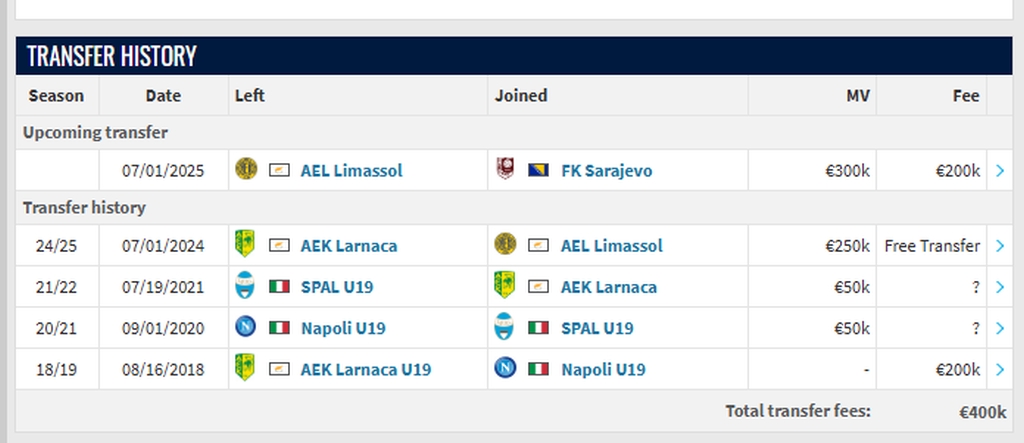Click SPAL U19 crest in 21/22 Left column
The height and width of the screenshot is (443, 1024).
[x=245, y=286]
